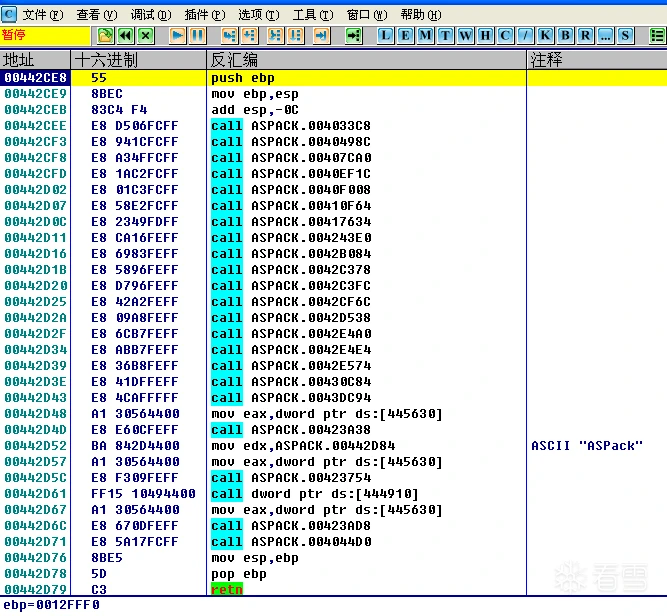The image size is (667, 616).
Task: Open Memory map with M button
Action: pyautogui.click(x=426, y=36)
